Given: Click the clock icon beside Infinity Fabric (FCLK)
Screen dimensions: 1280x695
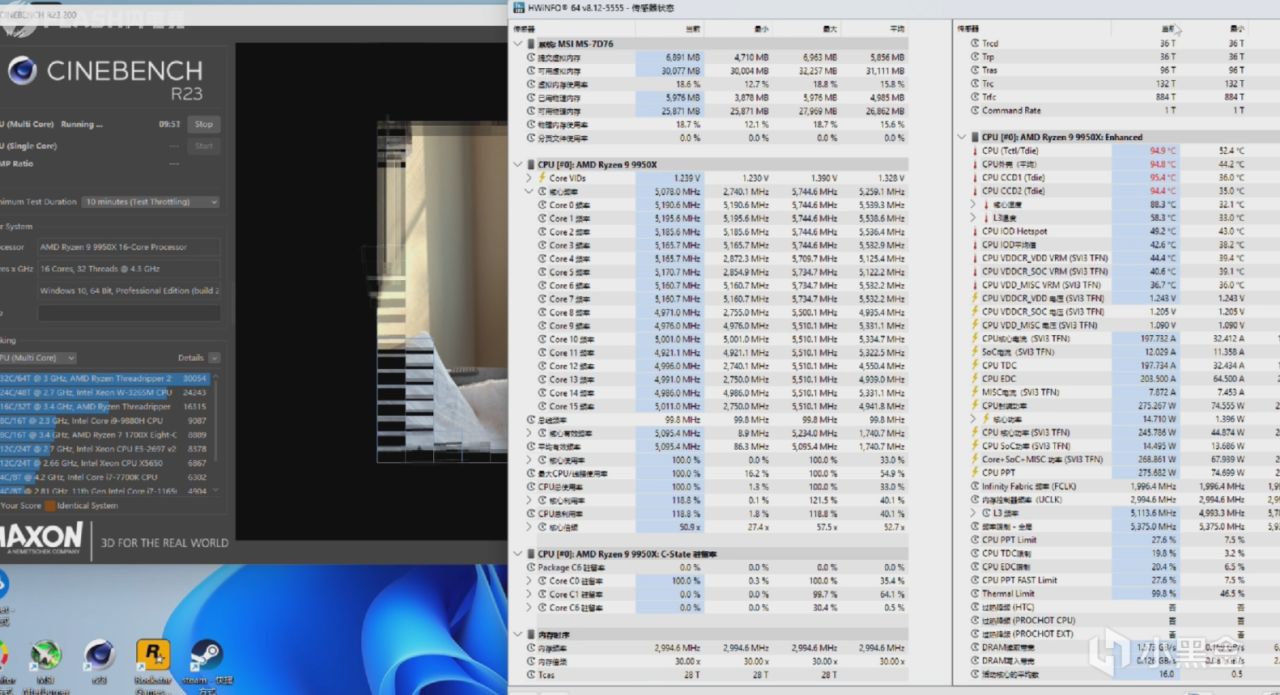Looking at the screenshot, I should pos(974,486).
